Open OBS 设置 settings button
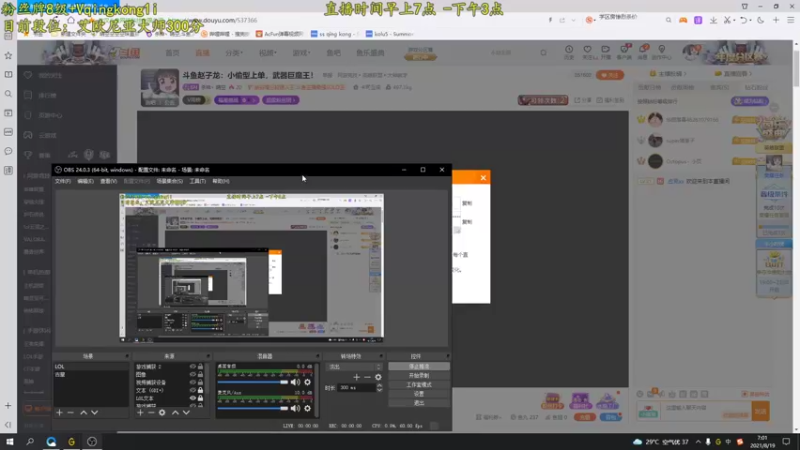Screen dimensions: 800x450 click(x=419, y=394)
